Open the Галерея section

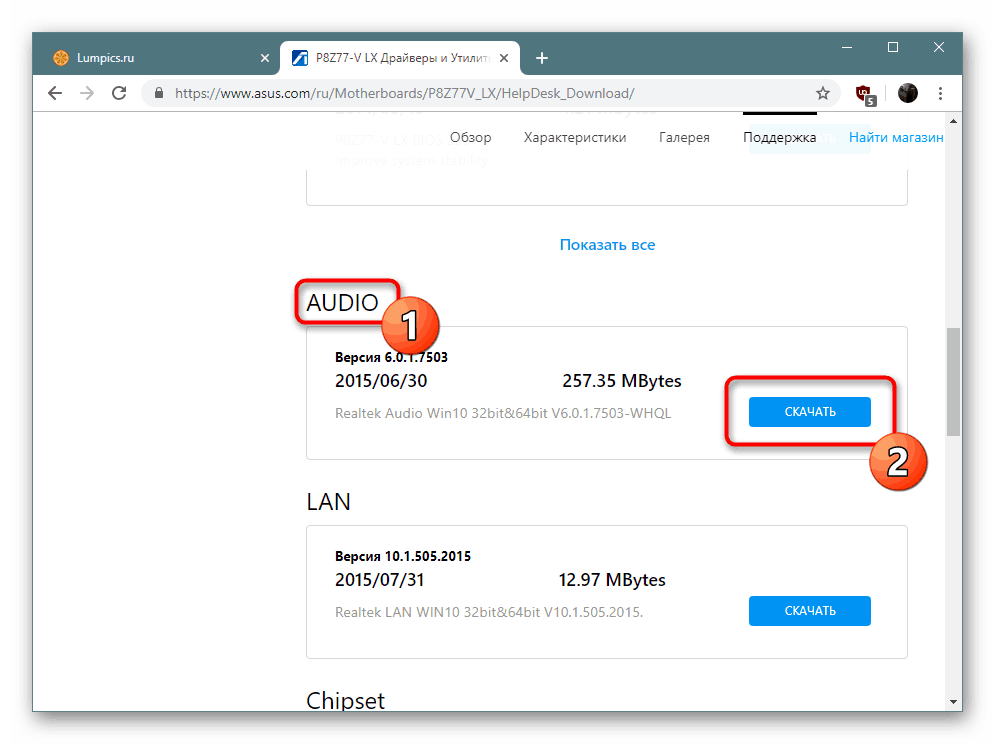point(684,138)
